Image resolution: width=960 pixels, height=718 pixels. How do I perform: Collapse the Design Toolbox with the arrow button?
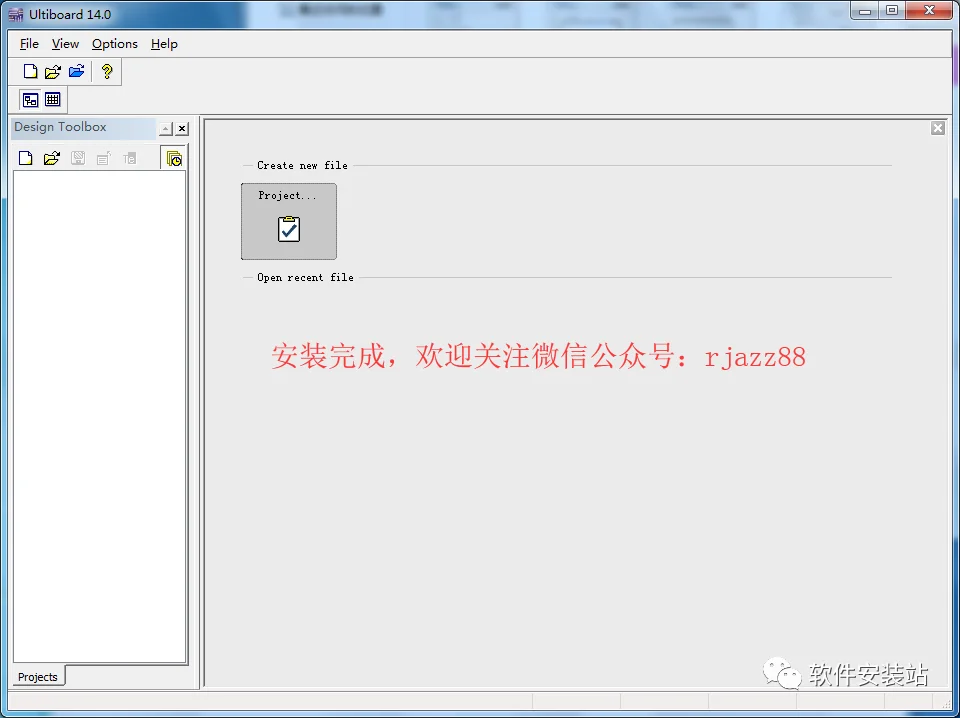click(x=166, y=129)
